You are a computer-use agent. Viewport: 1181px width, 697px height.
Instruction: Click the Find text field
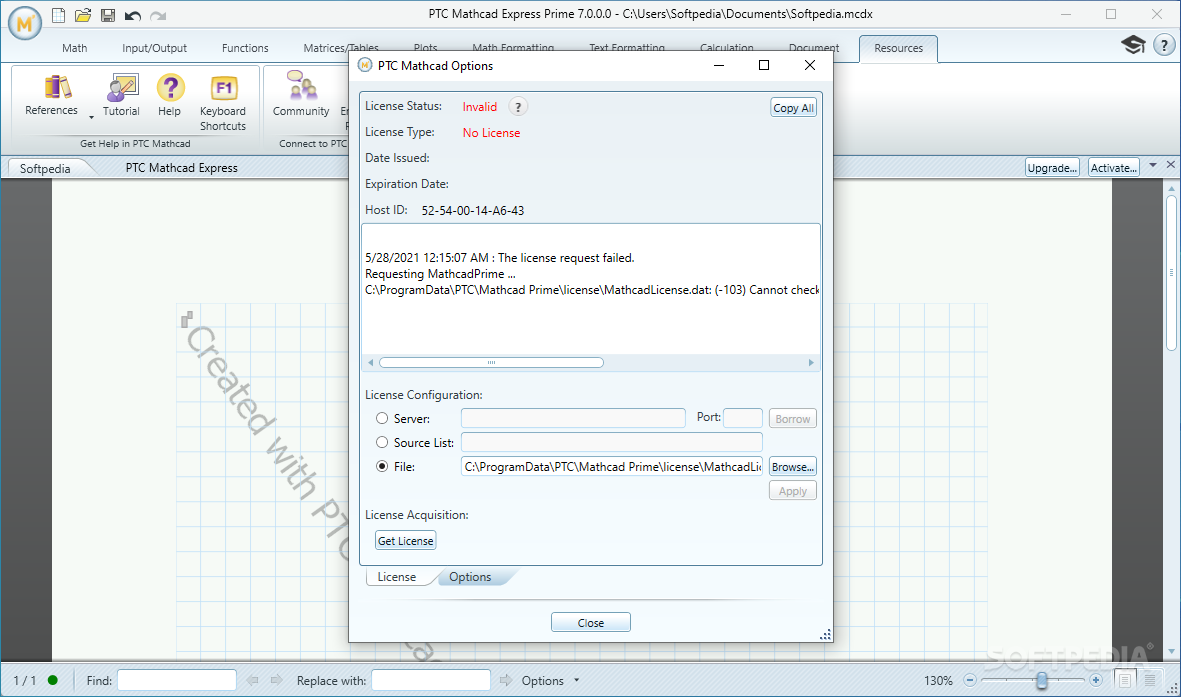177,680
